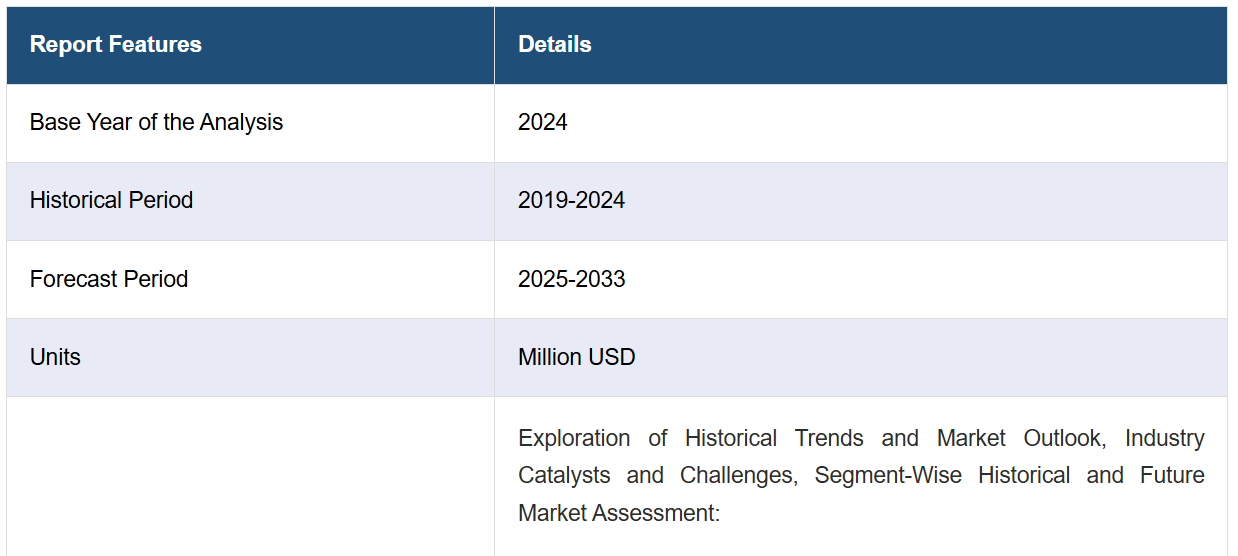The image size is (1238, 556).
Task: Select the "Units" row label
Action: [x=55, y=357]
